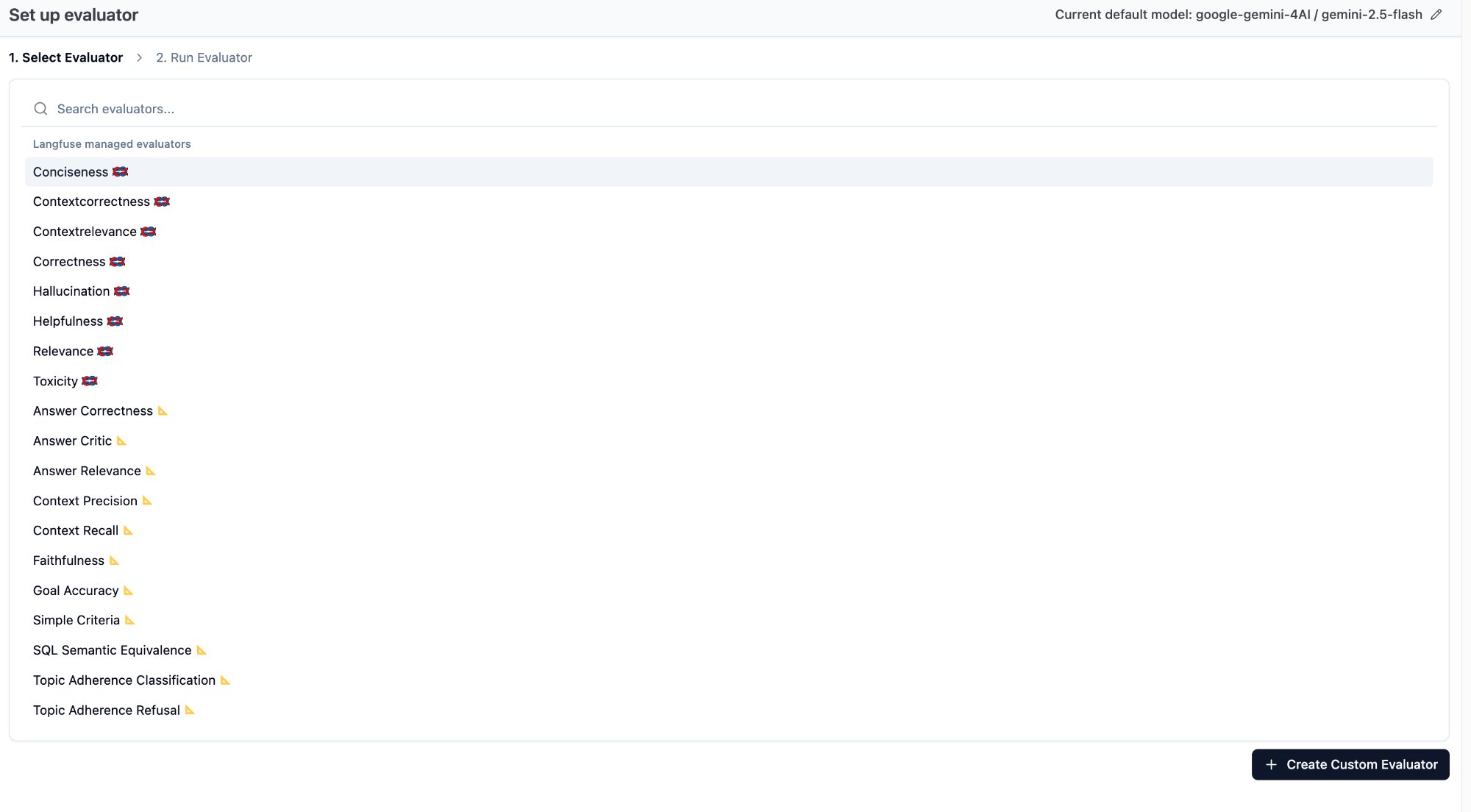Select the SQL Semantic Equivalence evaluator

[112, 650]
